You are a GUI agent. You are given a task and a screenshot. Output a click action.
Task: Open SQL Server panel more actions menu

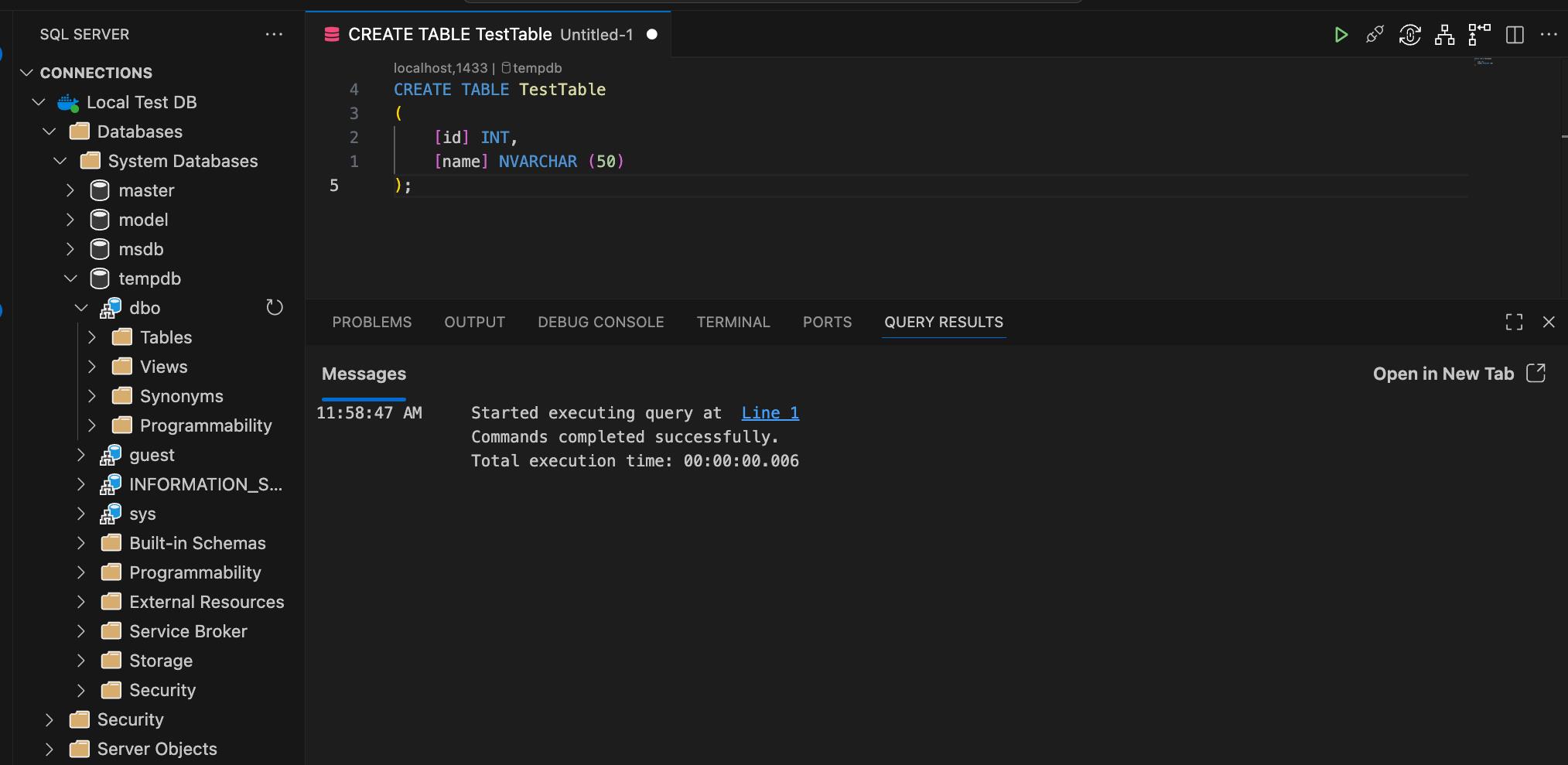[274, 35]
